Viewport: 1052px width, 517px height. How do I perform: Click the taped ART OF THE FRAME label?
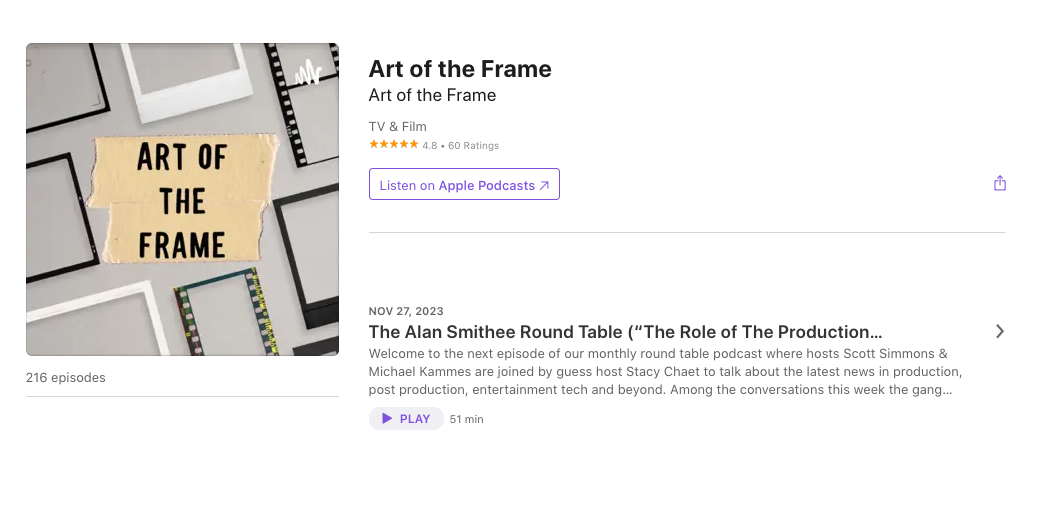point(181,200)
